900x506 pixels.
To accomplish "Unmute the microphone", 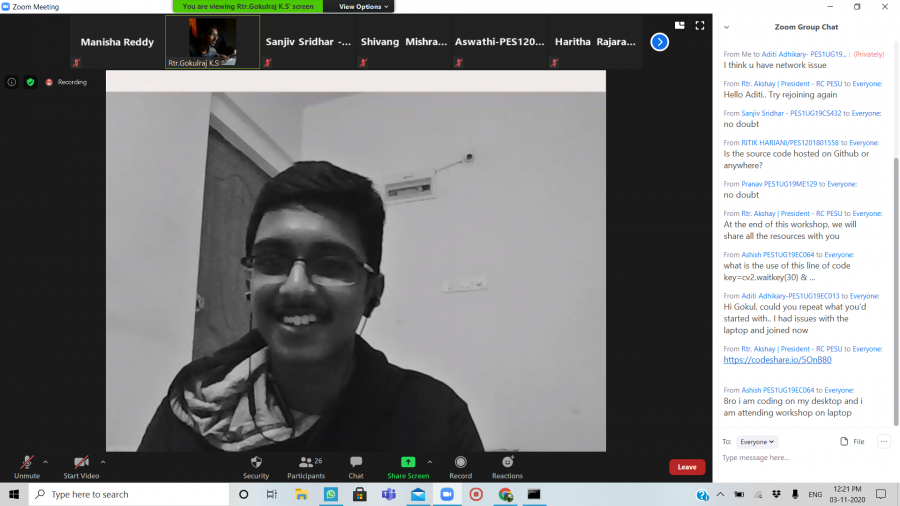I will tap(27, 466).
